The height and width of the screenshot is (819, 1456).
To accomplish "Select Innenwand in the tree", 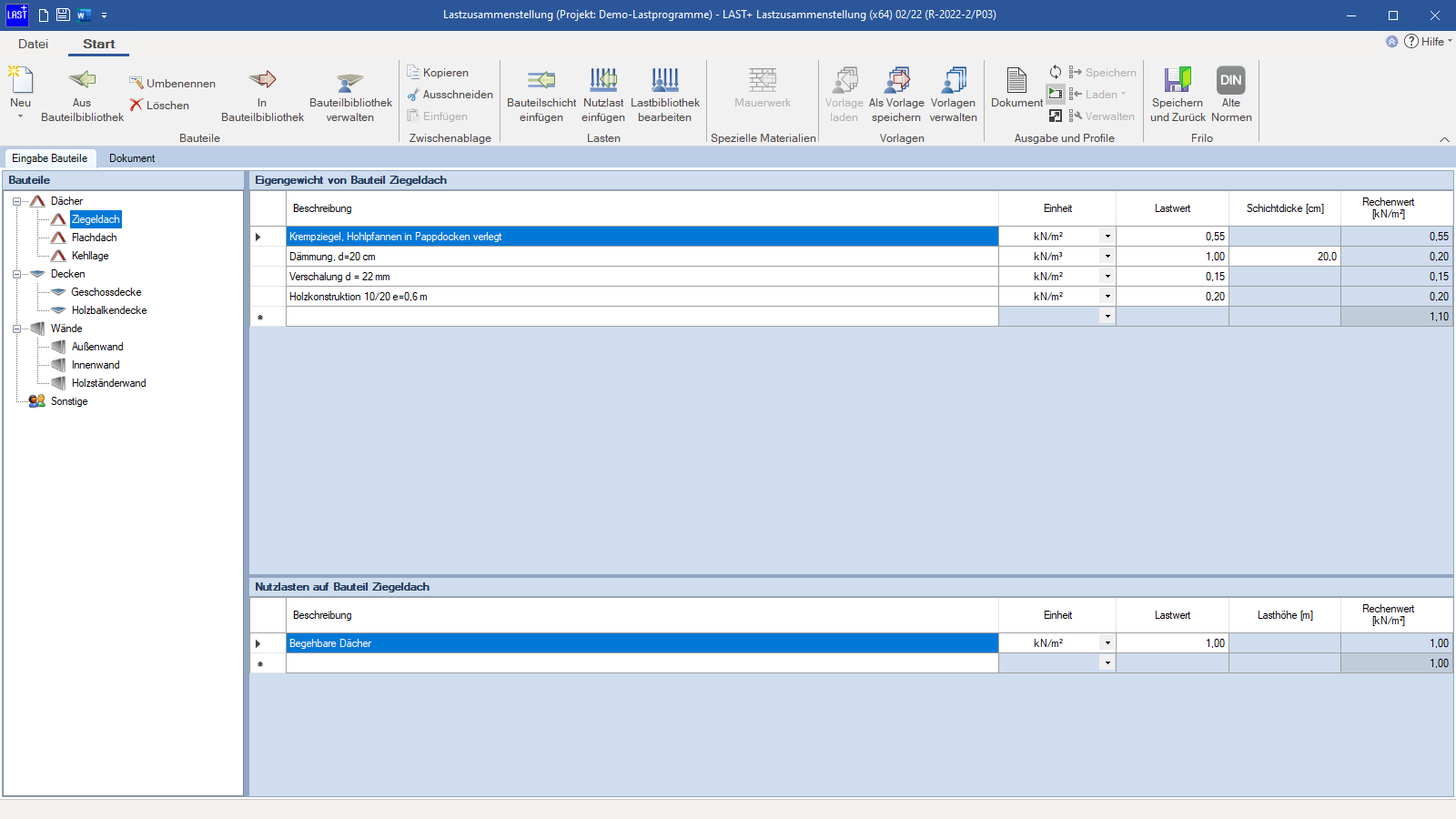I will (96, 365).
